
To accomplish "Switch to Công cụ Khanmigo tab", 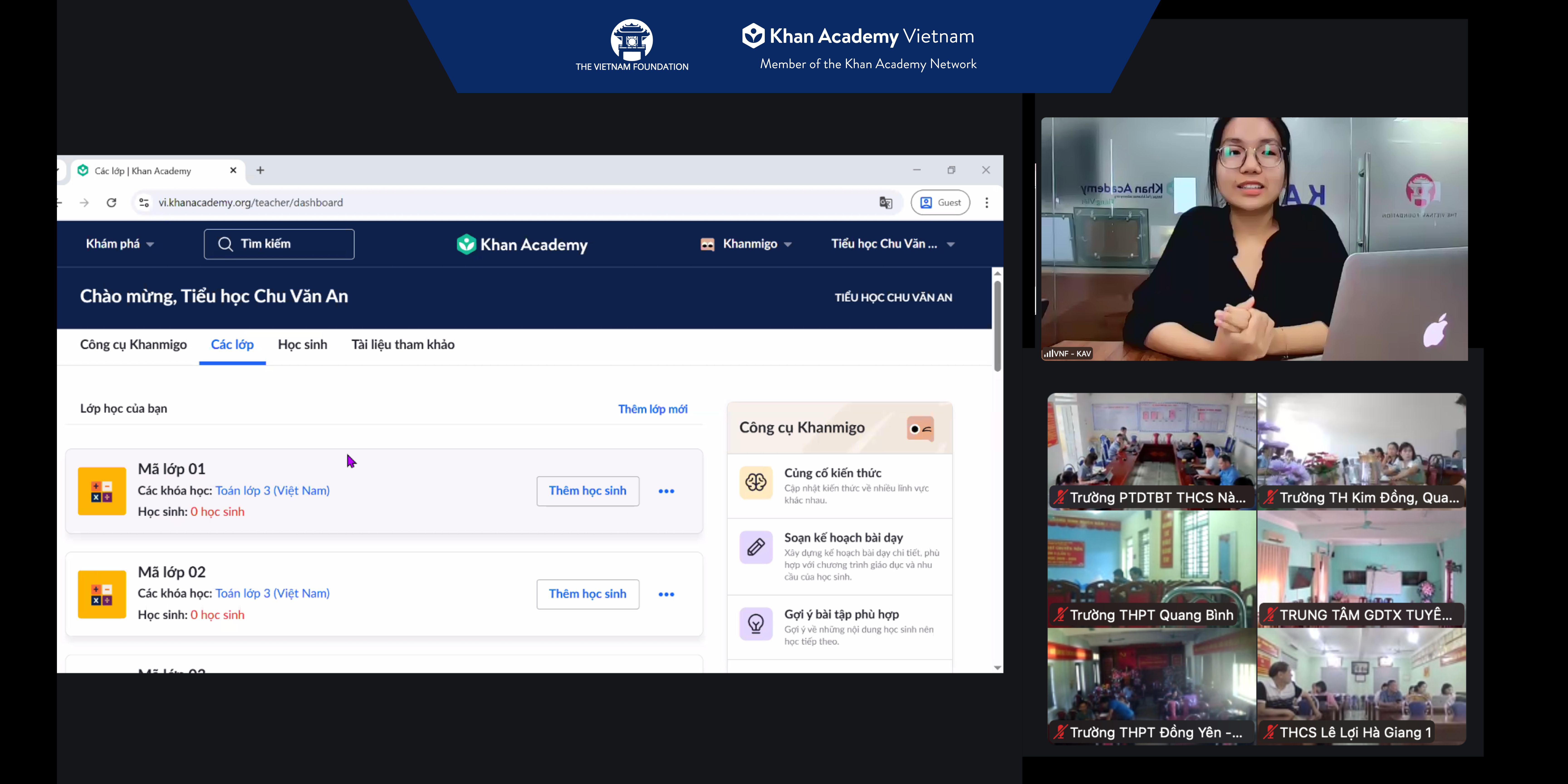I will pyautogui.click(x=133, y=345).
